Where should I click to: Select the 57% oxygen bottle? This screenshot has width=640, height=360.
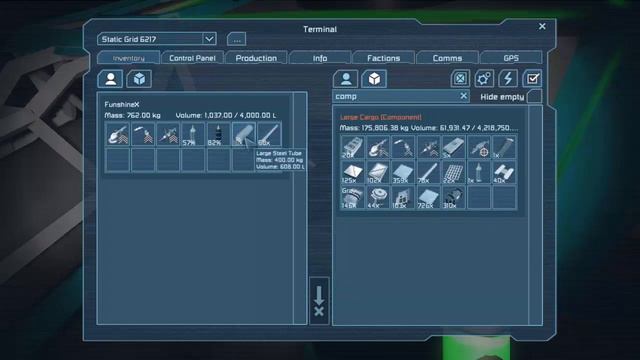coord(193,134)
